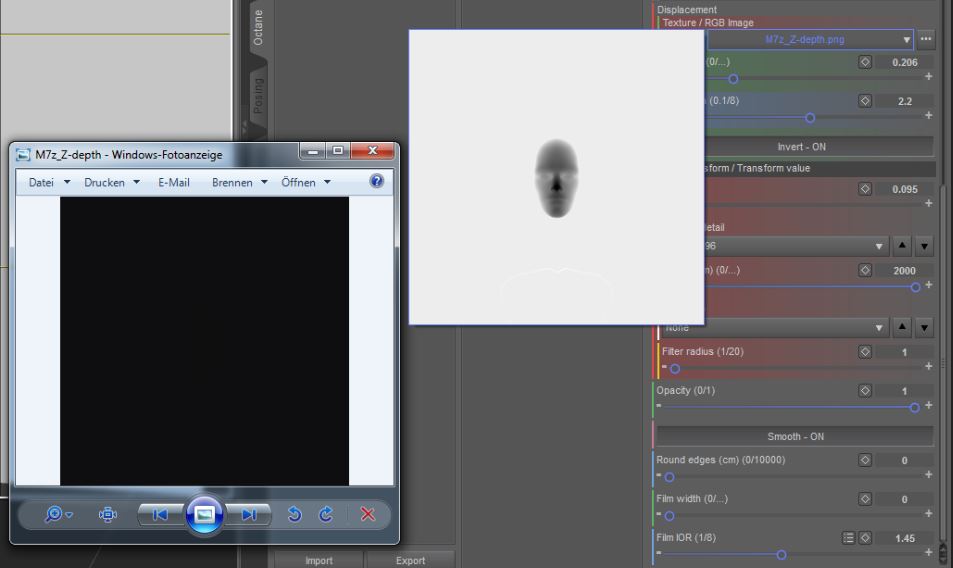Viewport: 953px width, 568px height.
Task: Click diamond keyframe icon beside value 0.206
Action: pyautogui.click(x=865, y=62)
